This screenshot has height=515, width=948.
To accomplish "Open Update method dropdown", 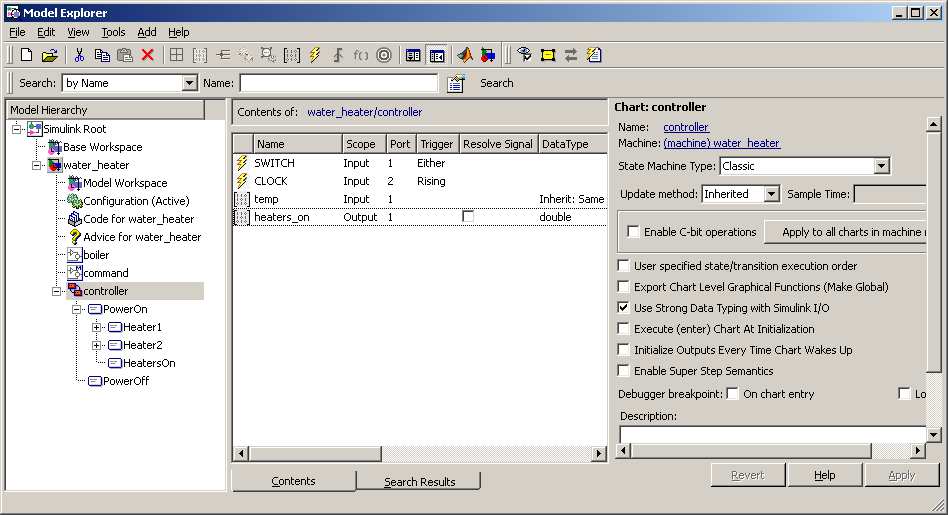I will [771, 194].
